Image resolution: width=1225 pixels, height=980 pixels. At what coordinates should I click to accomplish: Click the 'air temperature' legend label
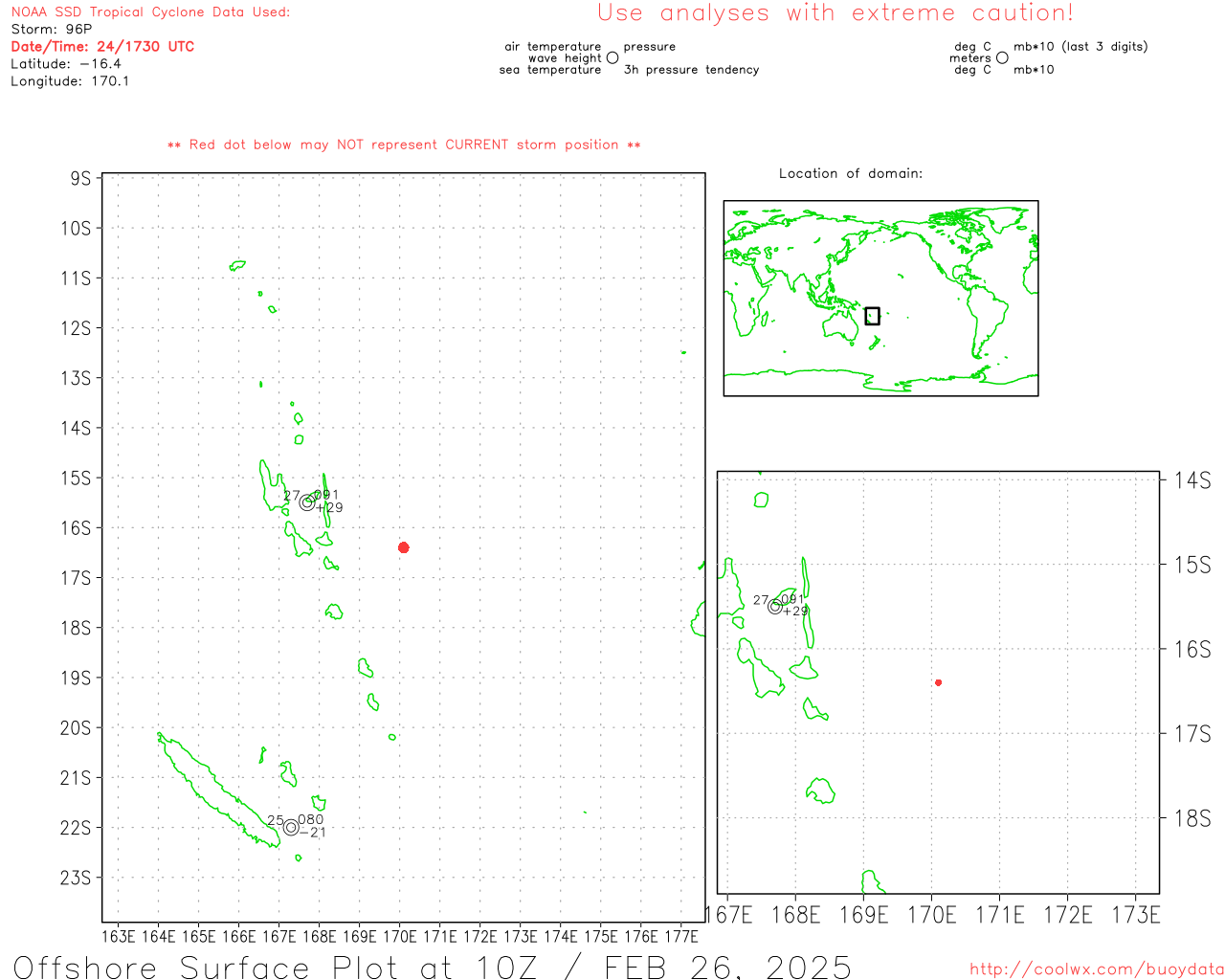click(x=553, y=47)
